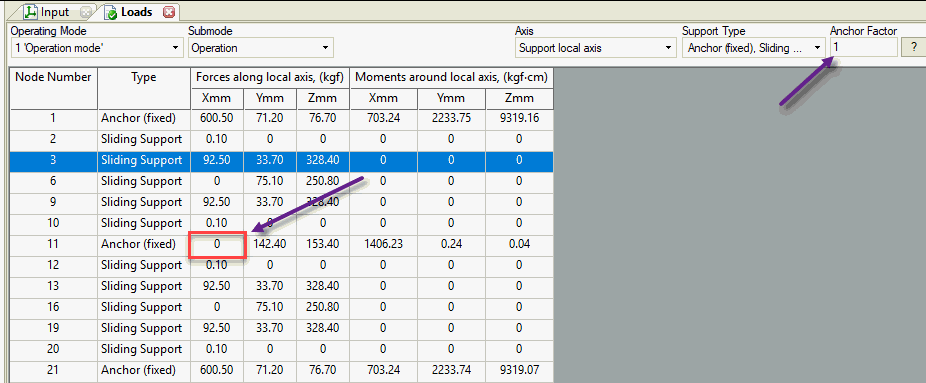Click moment value 9319.07 in node 21 row
The image size is (926, 383).
click(x=520, y=371)
